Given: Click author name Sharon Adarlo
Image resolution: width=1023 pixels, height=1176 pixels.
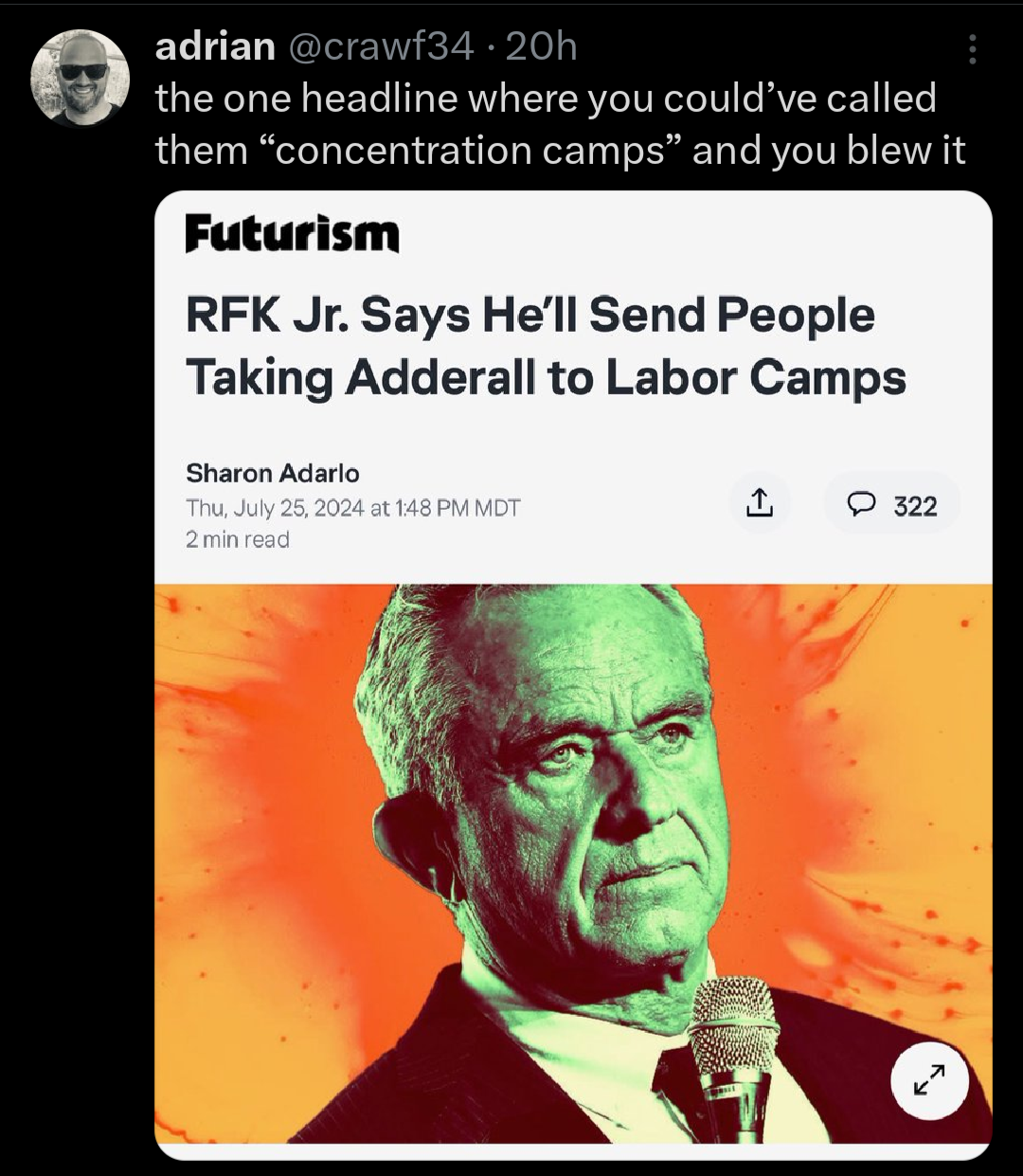Looking at the screenshot, I should pos(273,473).
